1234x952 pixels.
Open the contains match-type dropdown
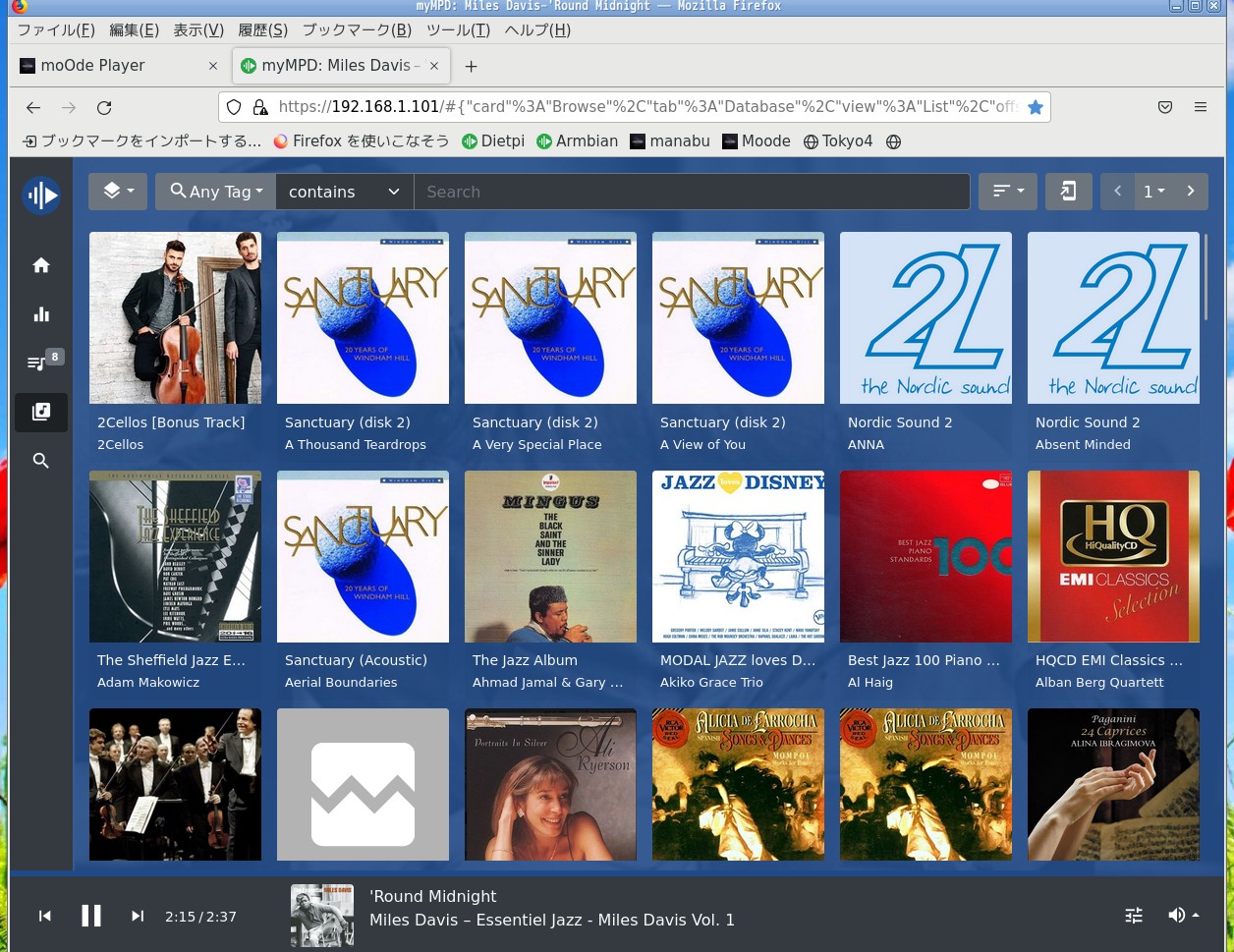[x=344, y=192]
